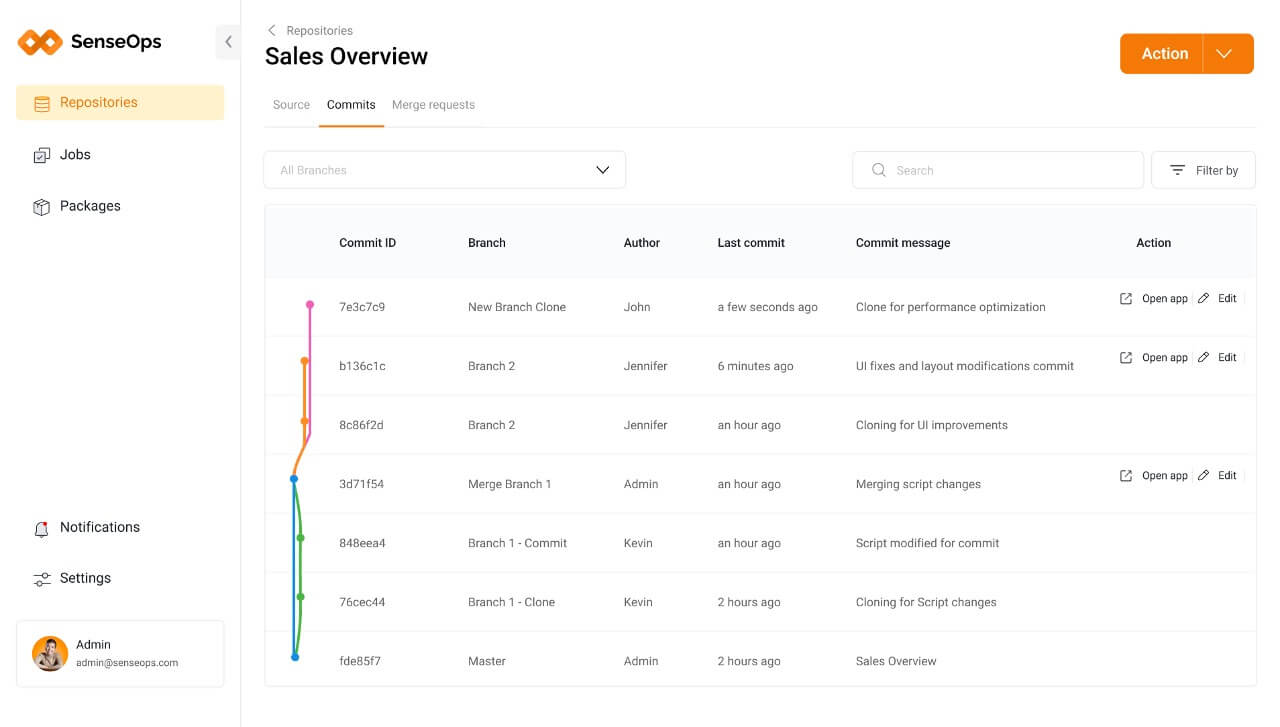
Task: Click the SenseOps logo icon
Action: (38, 42)
